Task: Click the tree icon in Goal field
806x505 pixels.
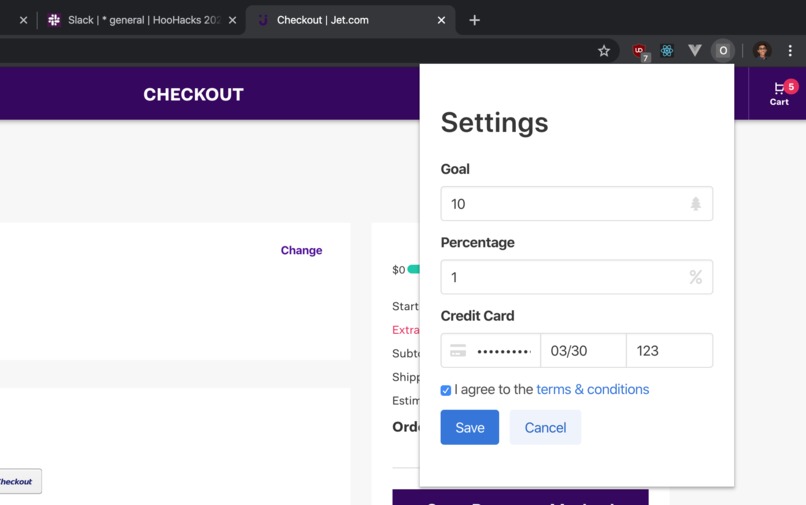Action: coord(695,204)
